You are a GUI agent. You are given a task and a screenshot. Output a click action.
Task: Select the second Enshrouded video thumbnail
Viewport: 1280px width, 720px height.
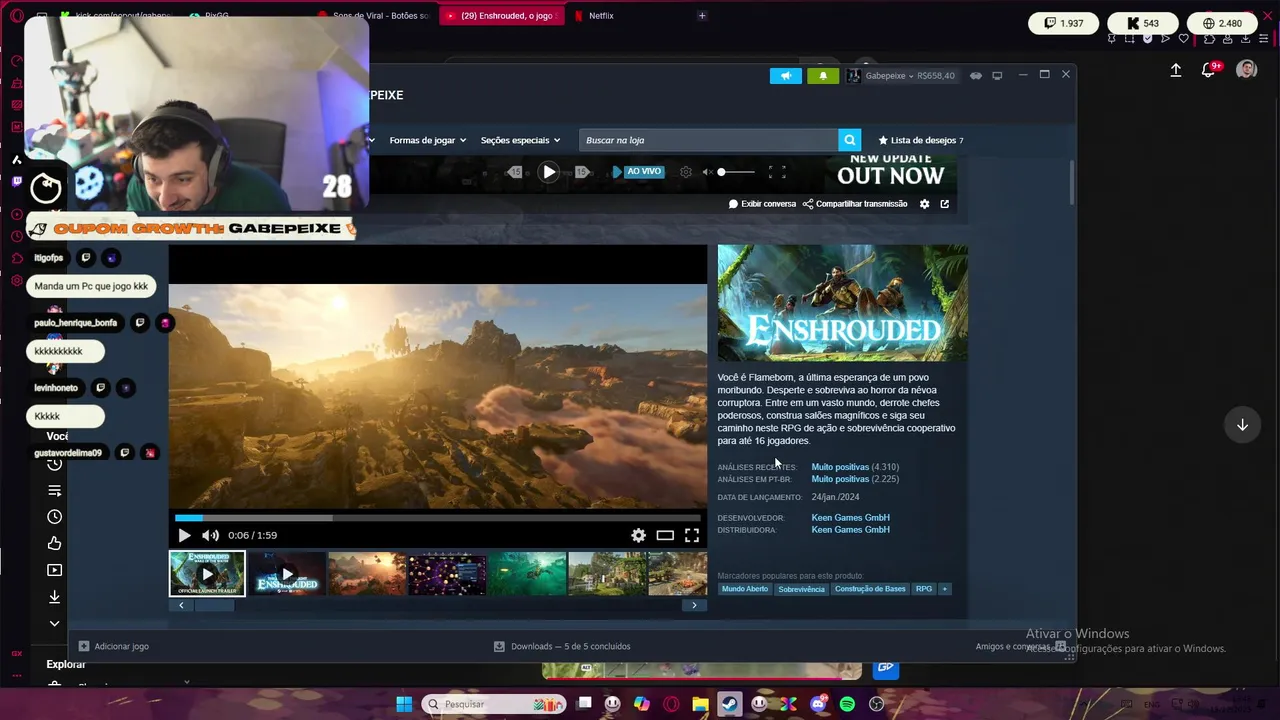pyautogui.click(x=287, y=574)
